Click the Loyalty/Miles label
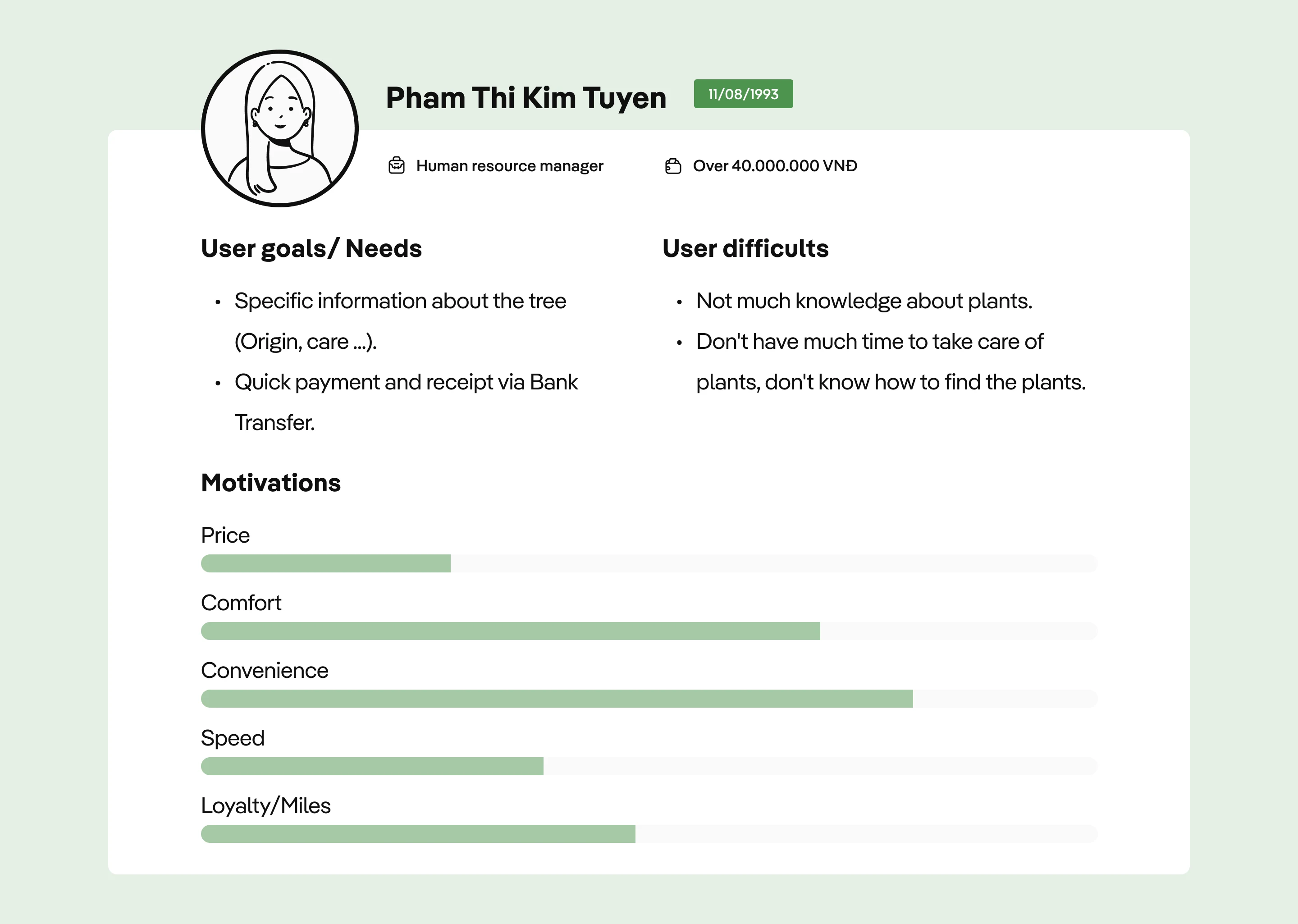This screenshot has width=1298, height=924. 265,805
